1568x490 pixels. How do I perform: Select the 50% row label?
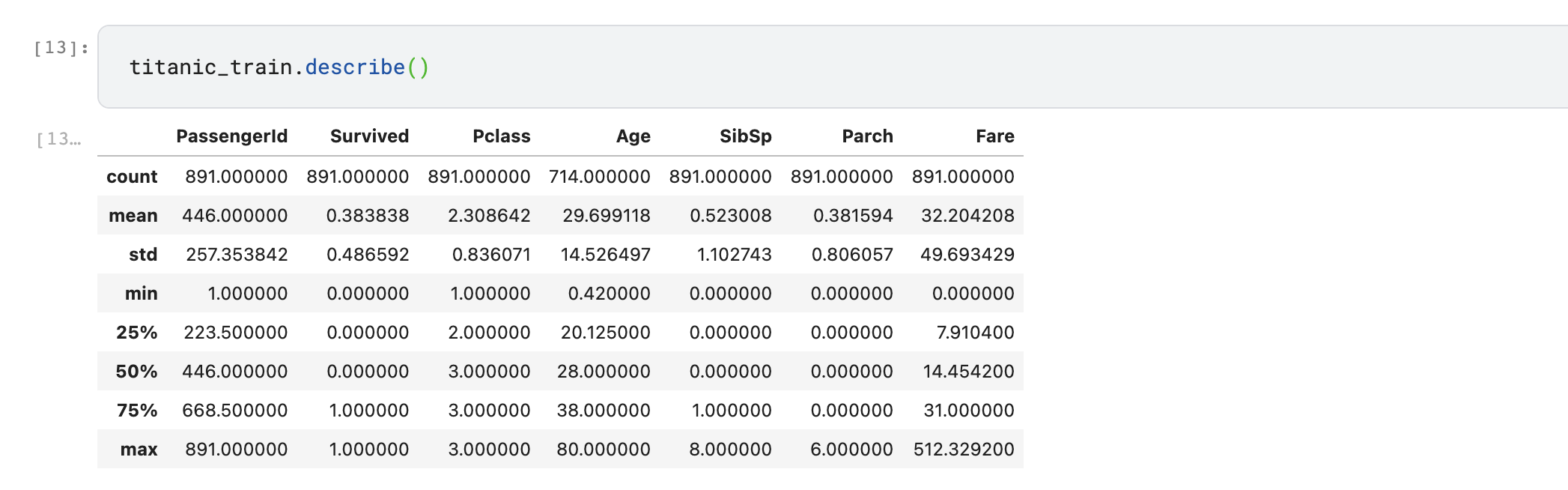click(x=137, y=372)
